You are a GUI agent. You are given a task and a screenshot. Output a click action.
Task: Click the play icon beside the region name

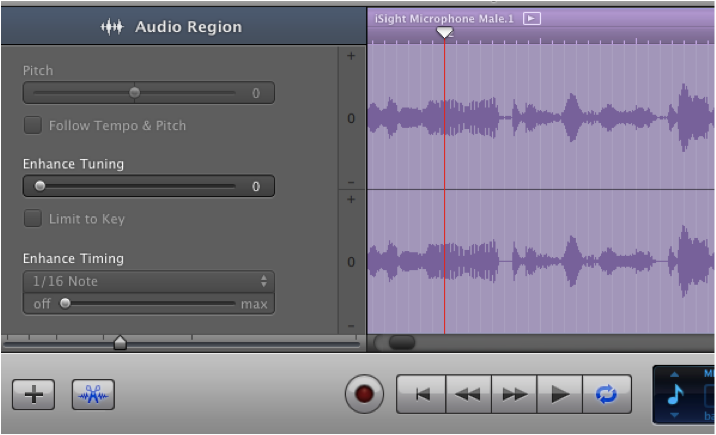click(x=532, y=18)
